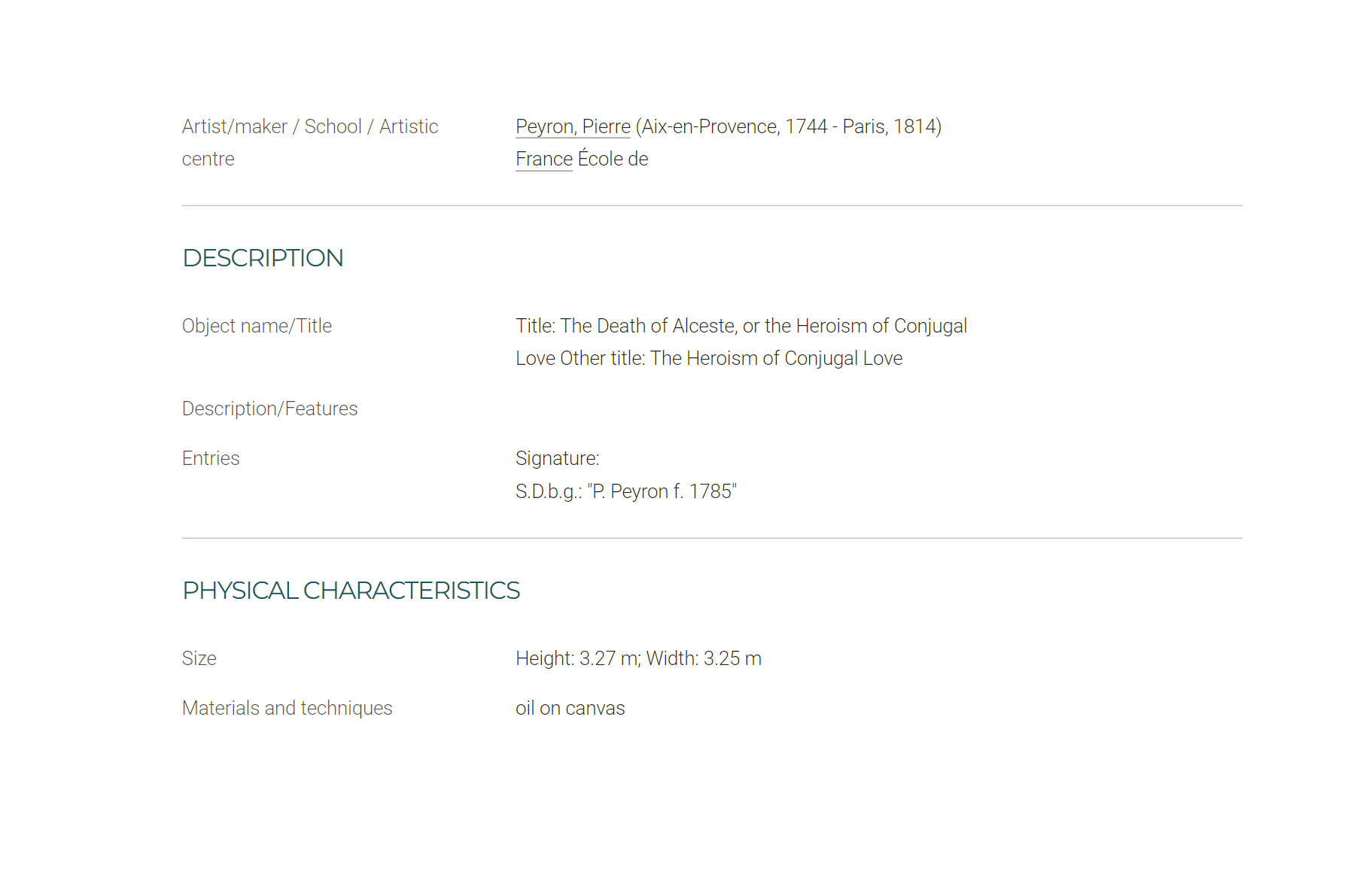Click the École de text

tap(613, 159)
